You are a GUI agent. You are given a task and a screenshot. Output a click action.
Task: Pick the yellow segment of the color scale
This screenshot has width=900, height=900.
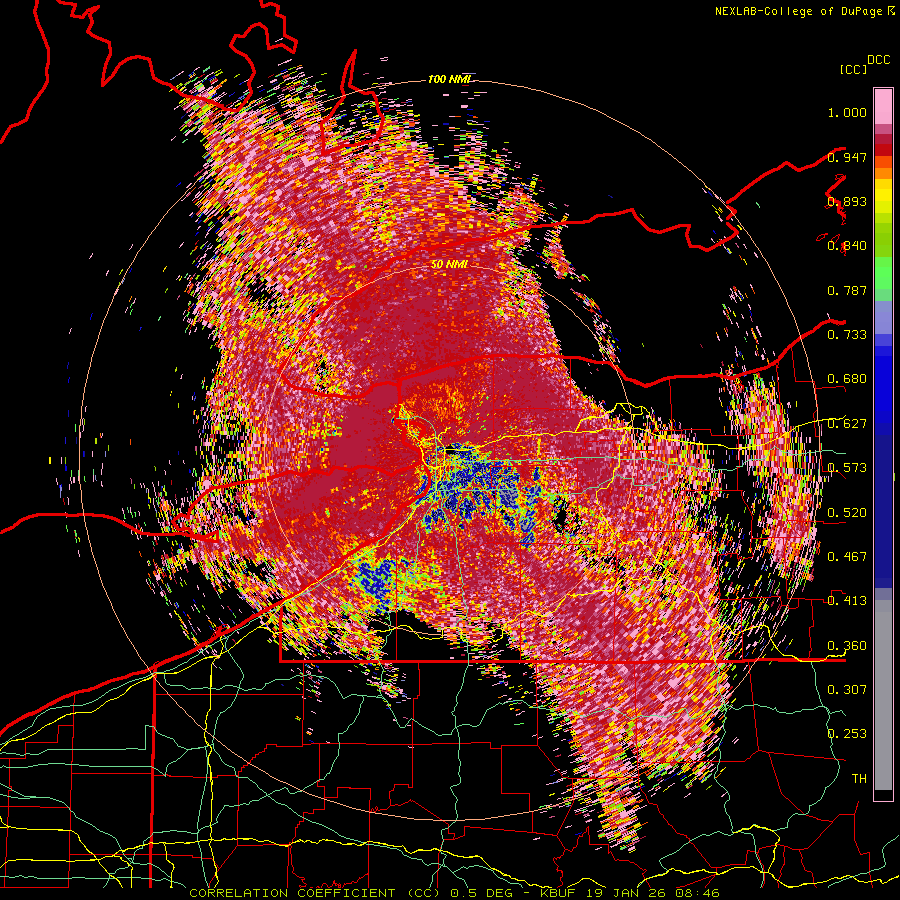coord(883,197)
